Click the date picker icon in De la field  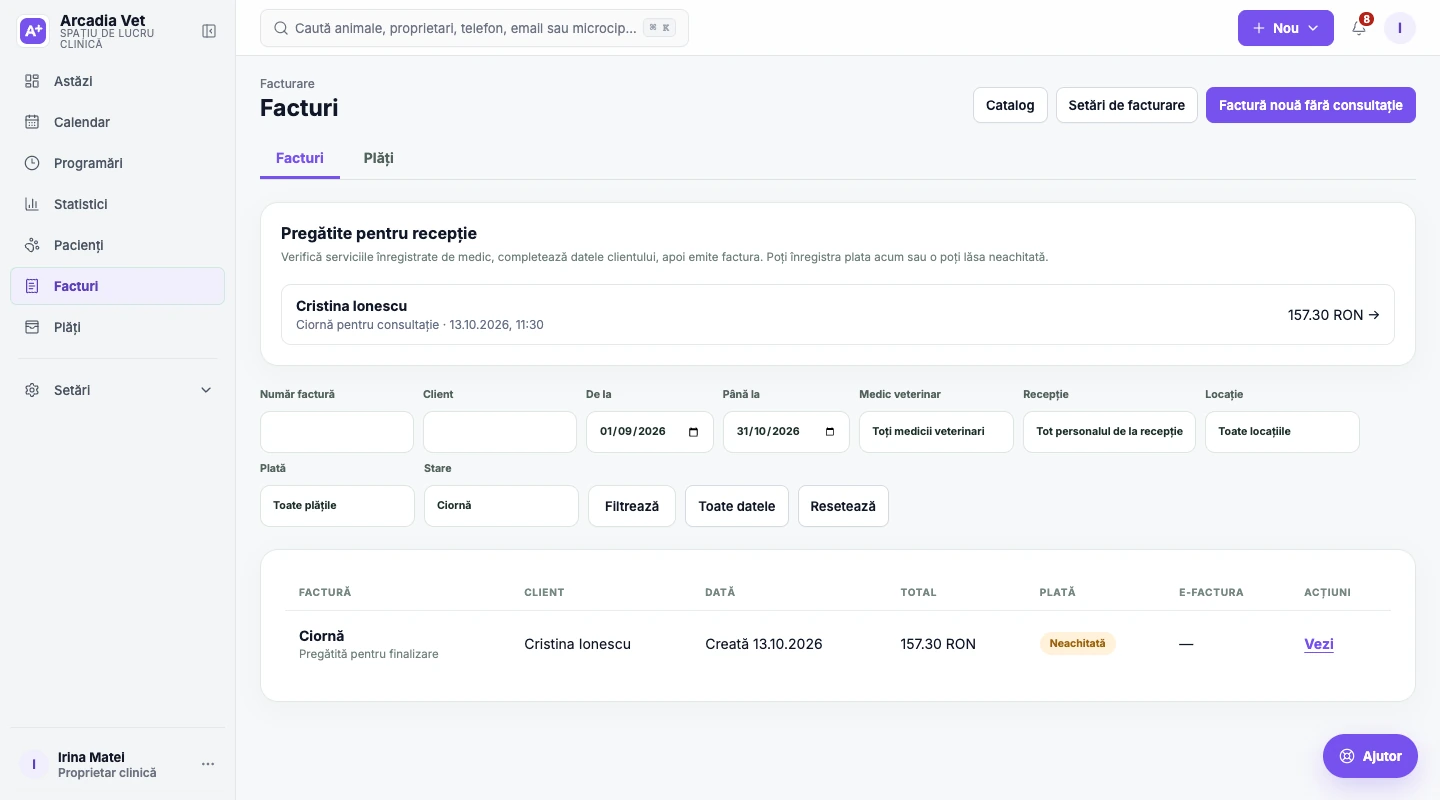pyautogui.click(x=694, y=432)
